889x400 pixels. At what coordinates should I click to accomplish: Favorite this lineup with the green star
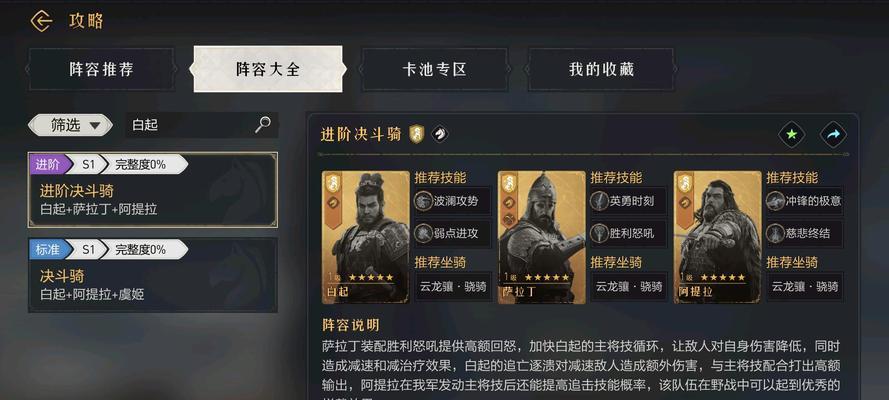point(791,134)
